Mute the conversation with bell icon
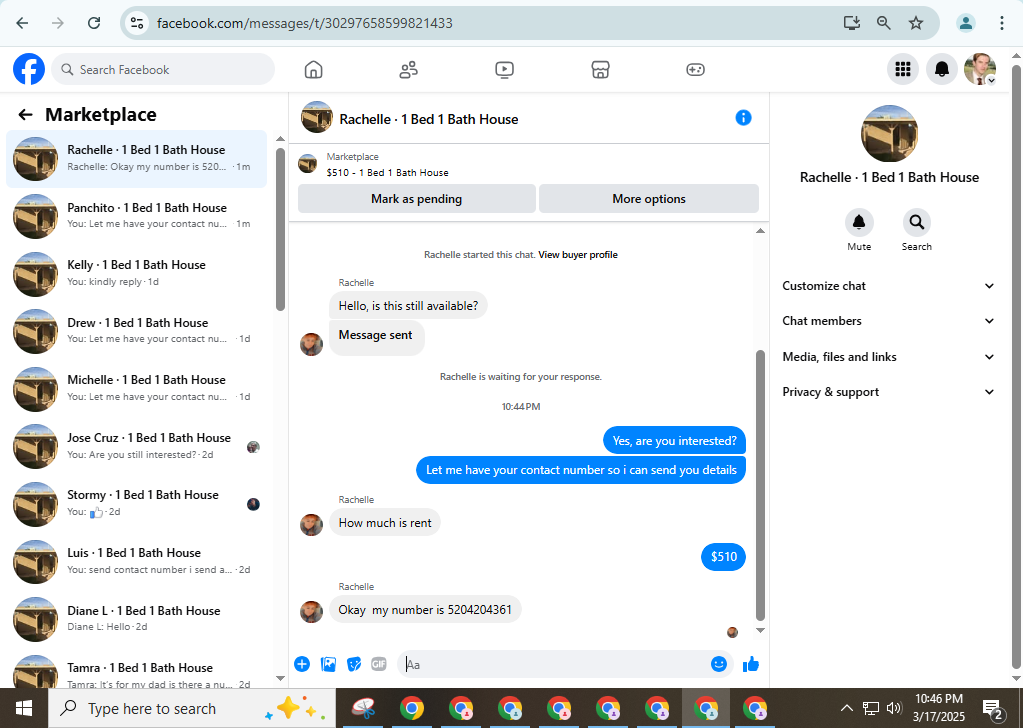The height and width of the screenshot is (728, 1023). pos(859,222)
